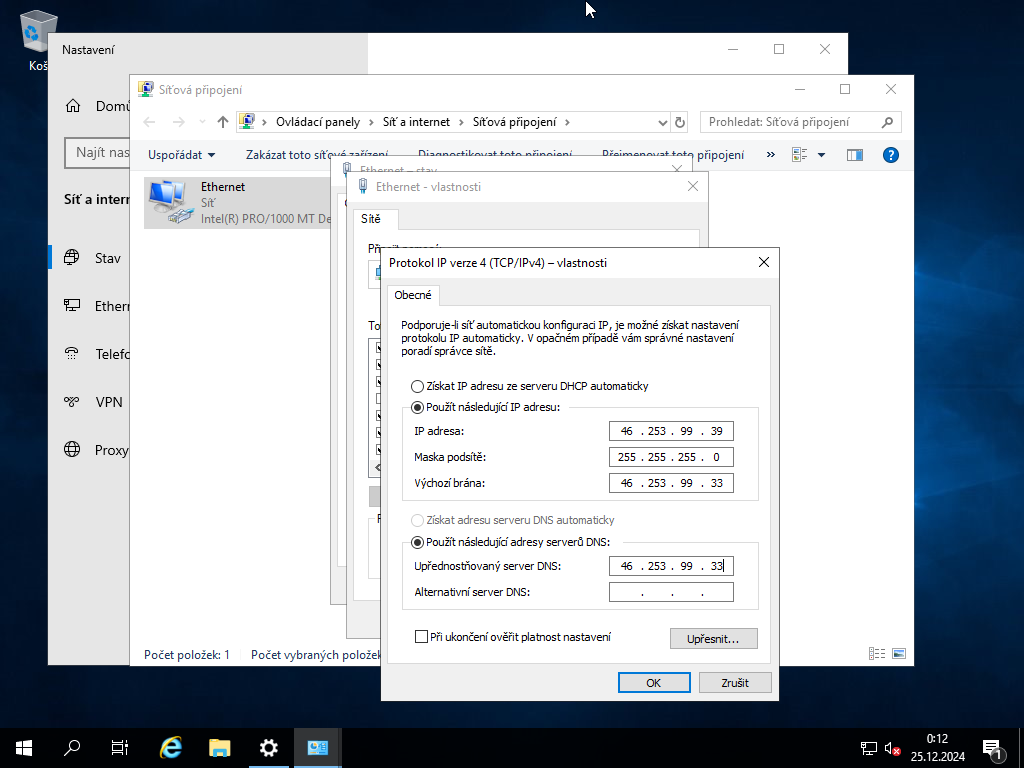The height and width of the screenshot is (768, 1024).
Task: Select automatic DHCP IP address option
Action: tap(417, 387)
